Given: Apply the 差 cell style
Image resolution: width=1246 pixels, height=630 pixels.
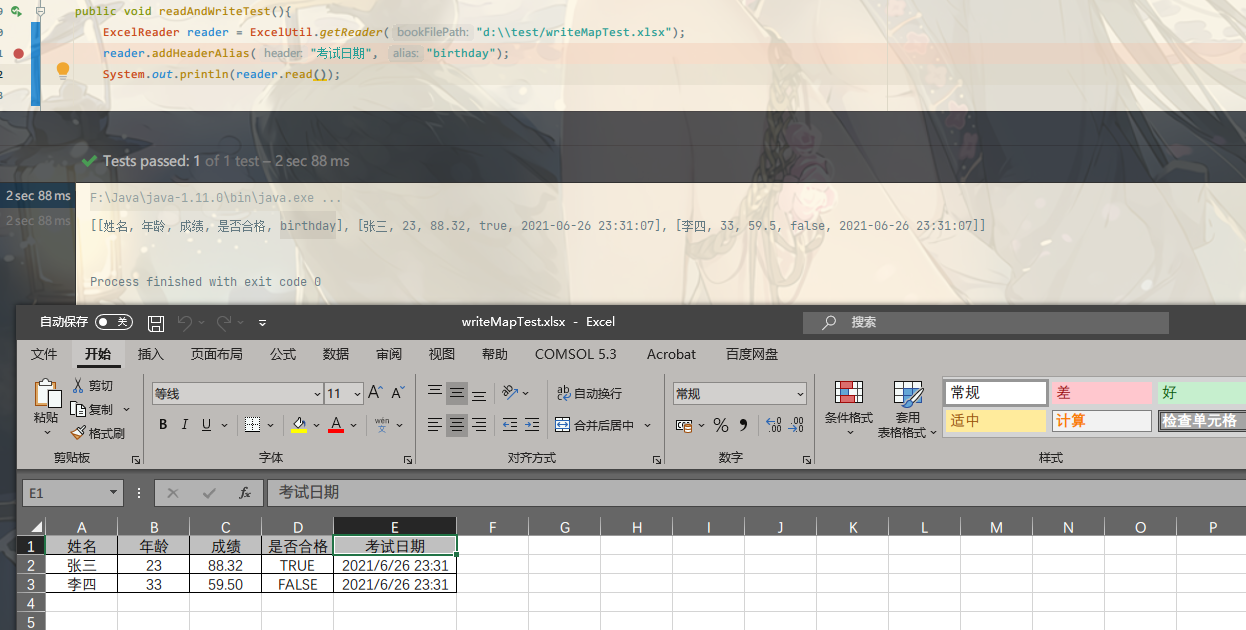Looking at the screenshot, I should [x=1100, y=392].
